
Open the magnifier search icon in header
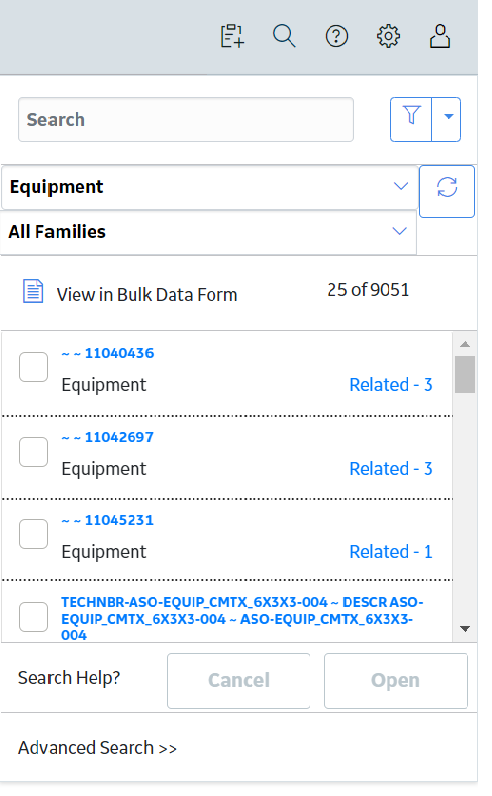pos(284,36)
